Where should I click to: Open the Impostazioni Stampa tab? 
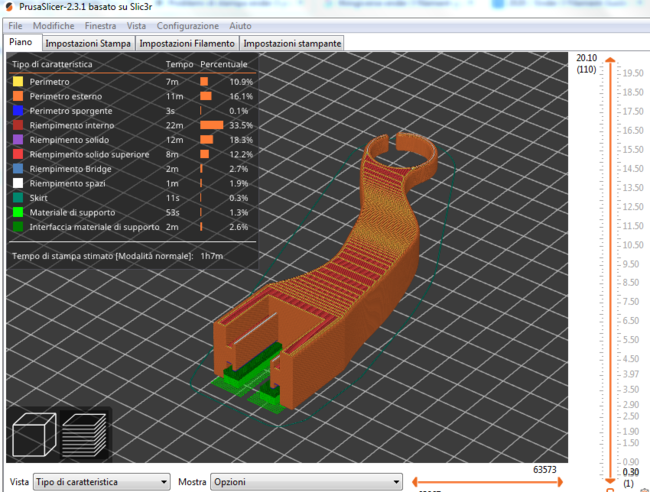(x=88, y=43)
